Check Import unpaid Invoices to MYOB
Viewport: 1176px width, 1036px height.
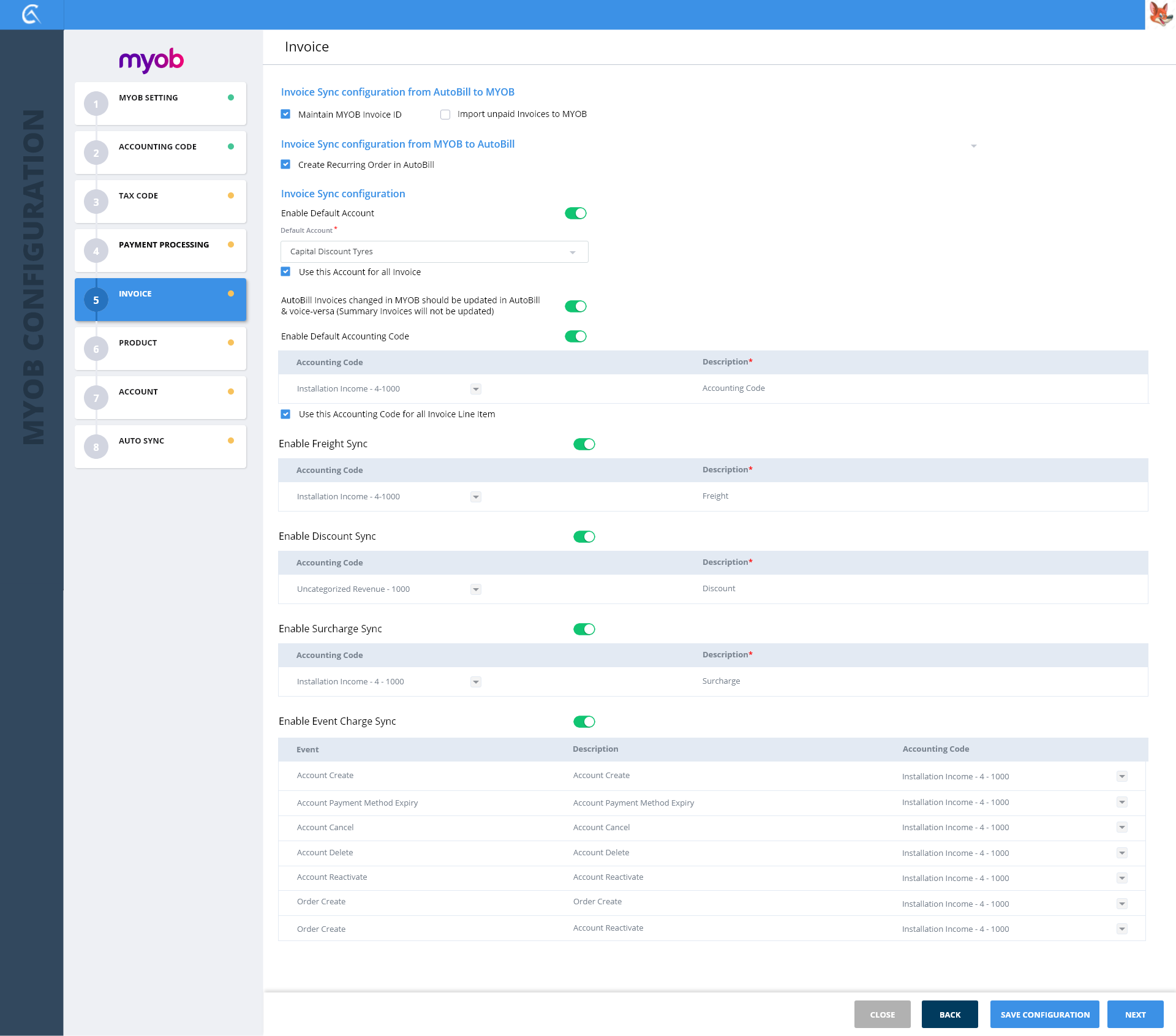pos(445,114)
